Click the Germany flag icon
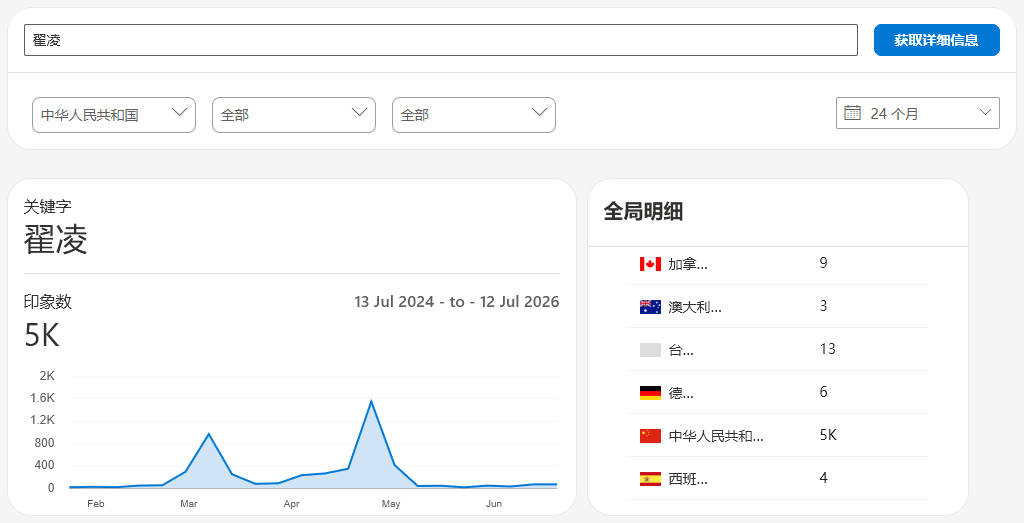This screenshot has width=1024, height=523. coord(650,393)
